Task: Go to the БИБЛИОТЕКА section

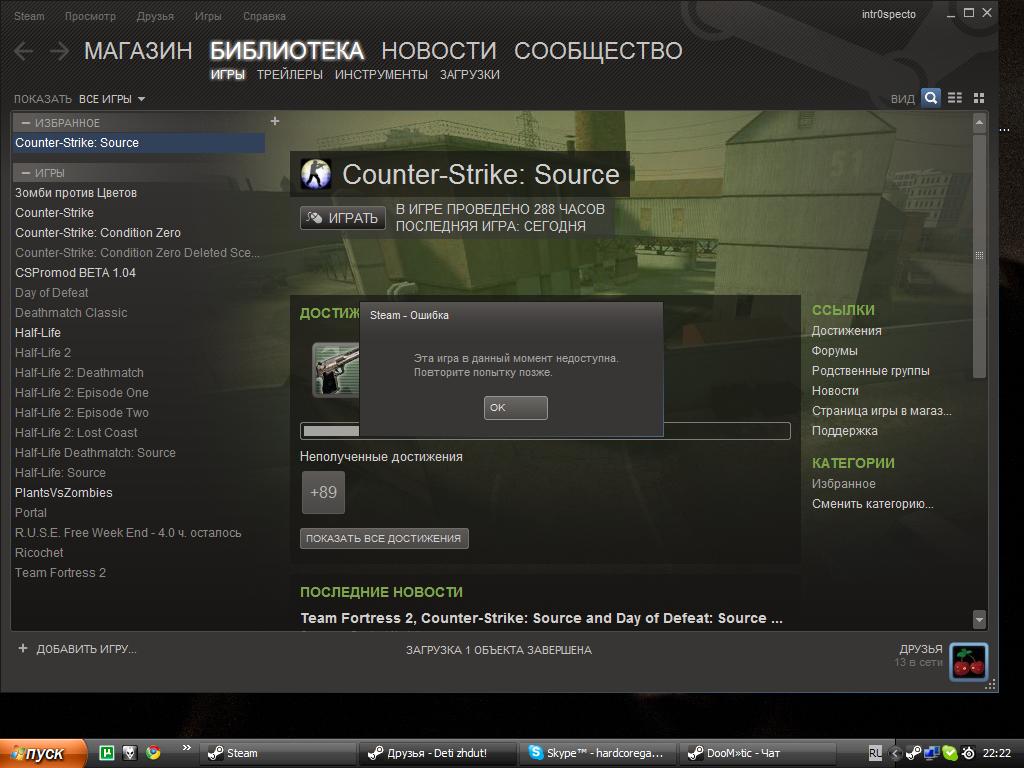Action: click(x=287, y=50)
